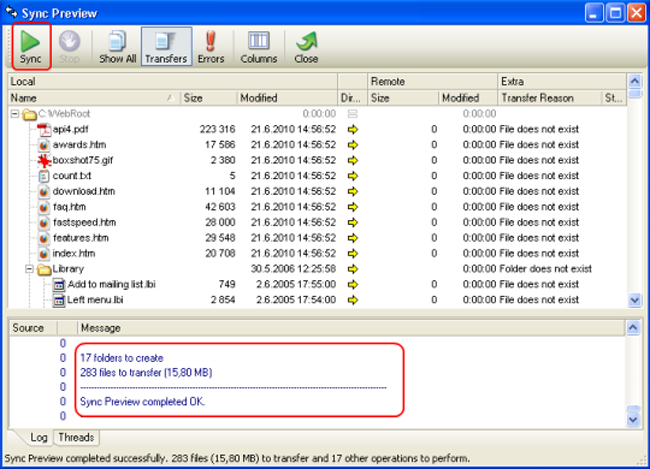The width and height of the screenshot is (650, 469).
Task: Show All items in the preview
Action: pyautogui.click(x=117, y=46)
